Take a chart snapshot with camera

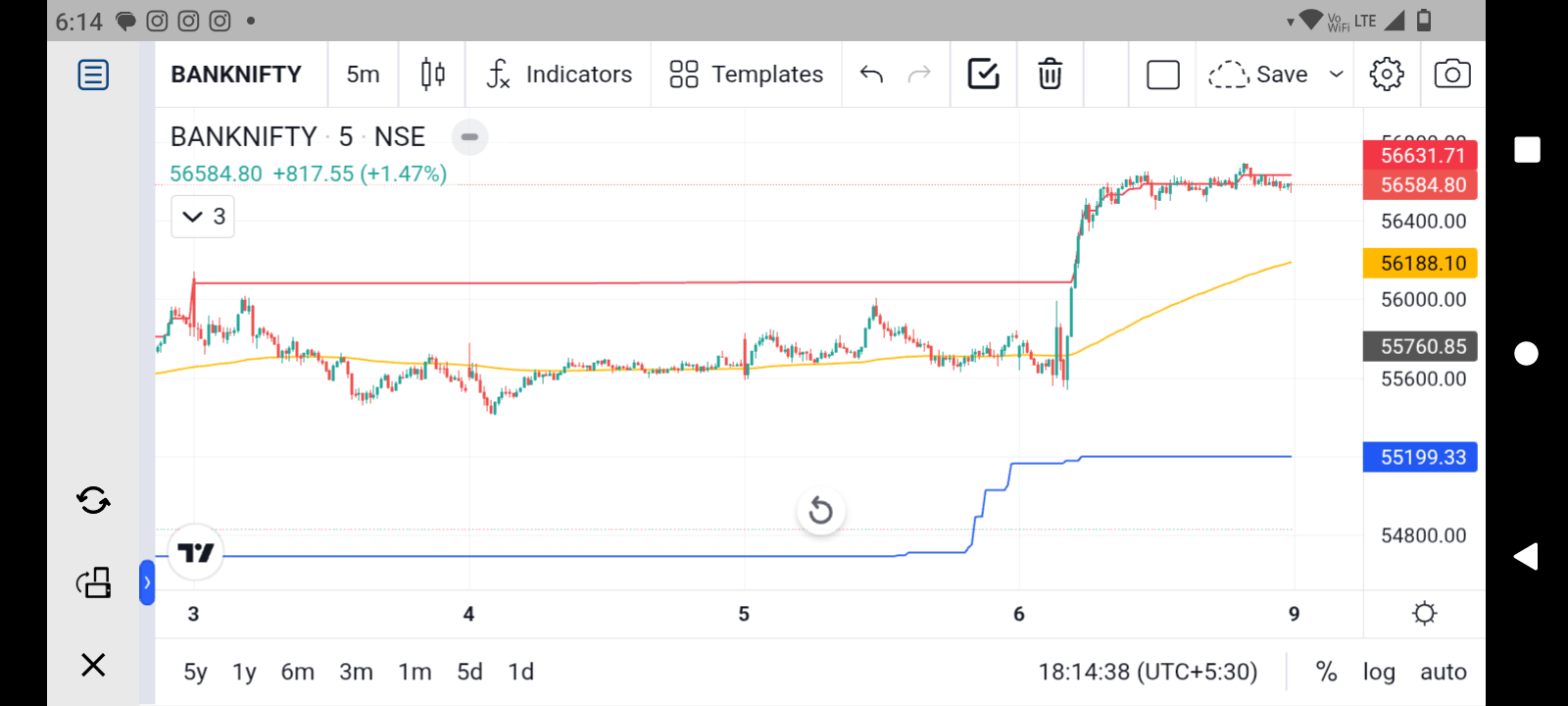click(x=1452, y=75)
